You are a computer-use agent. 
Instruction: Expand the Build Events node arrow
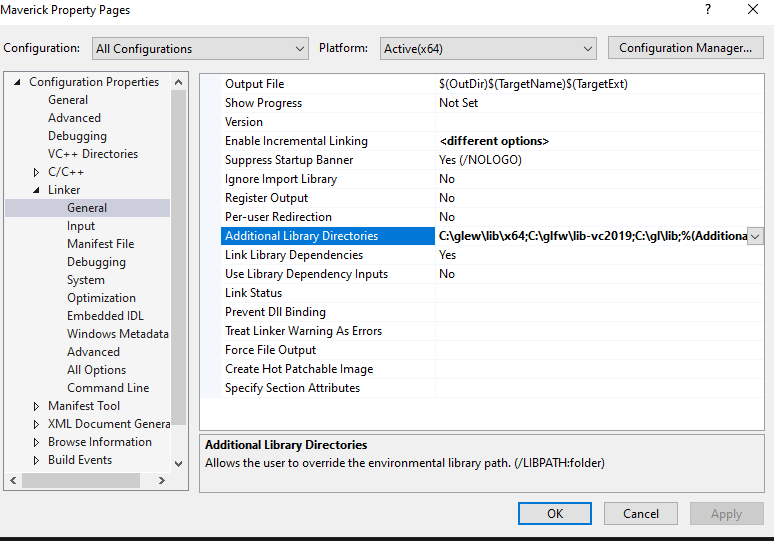(x=36, y=460)
